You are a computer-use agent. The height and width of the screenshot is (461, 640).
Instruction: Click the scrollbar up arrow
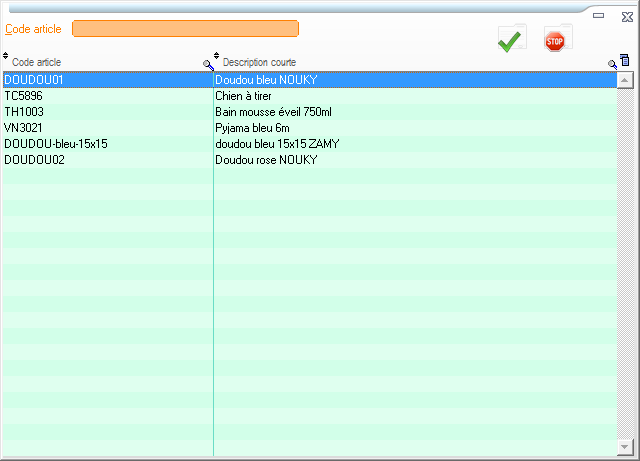[625, 80]
